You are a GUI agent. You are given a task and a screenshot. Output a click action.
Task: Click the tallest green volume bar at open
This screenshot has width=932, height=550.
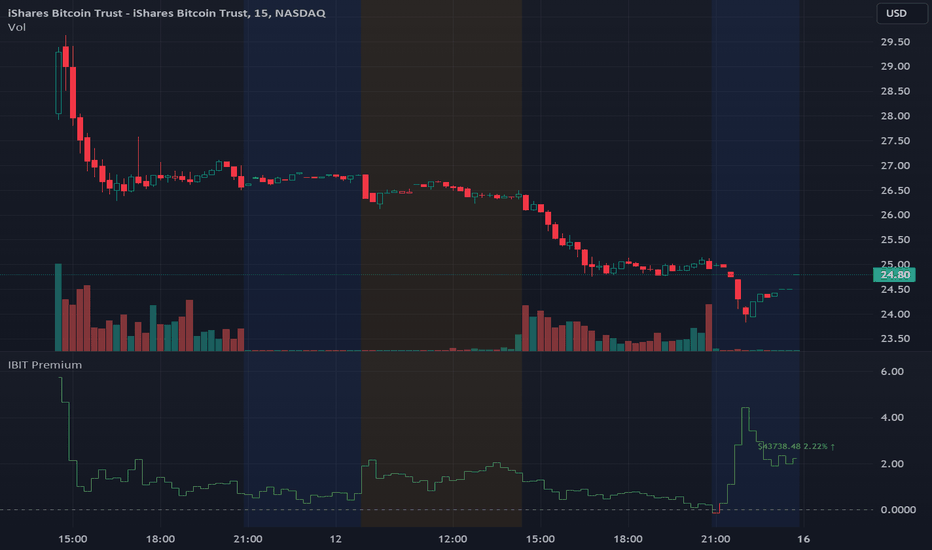[58, 307]
